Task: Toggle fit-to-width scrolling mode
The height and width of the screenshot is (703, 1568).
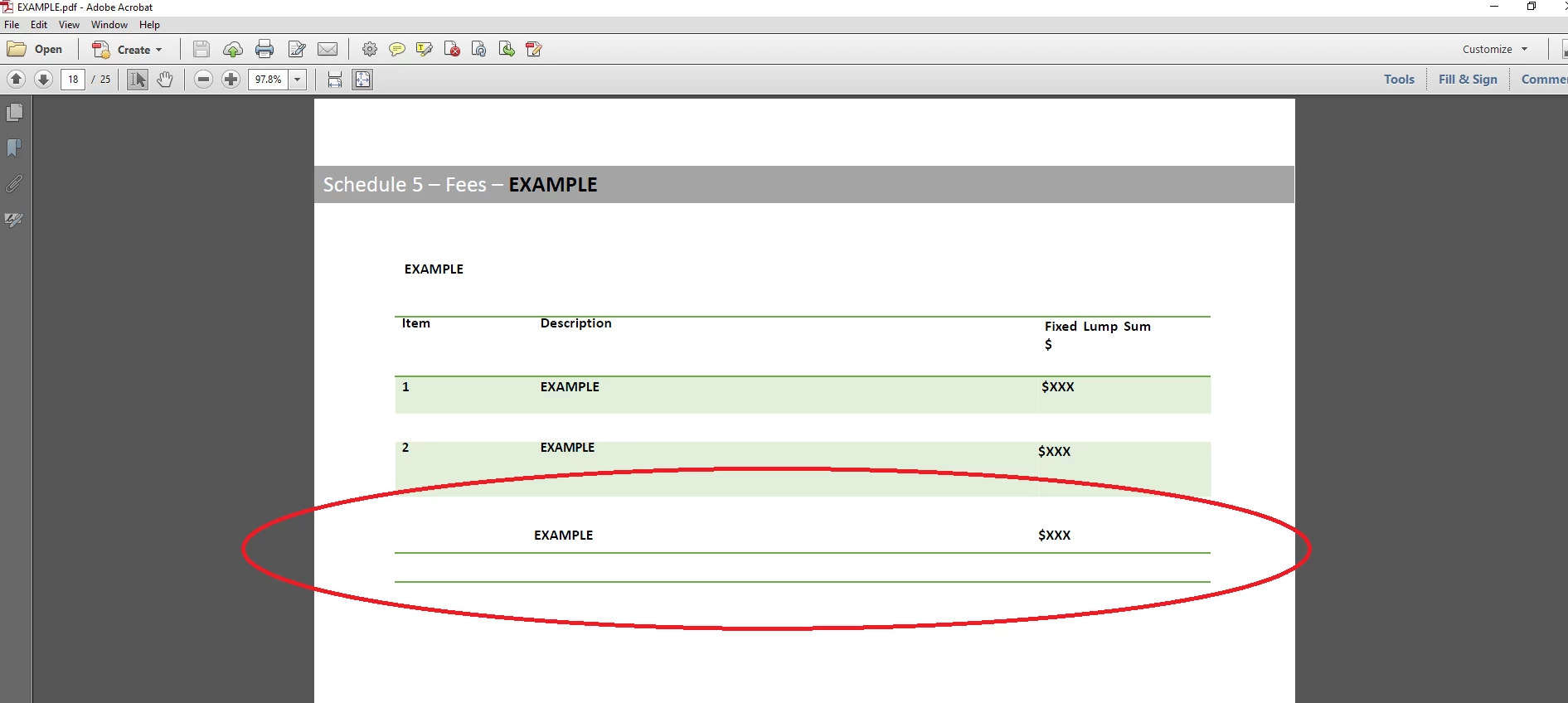Action: tap(335, 80)
